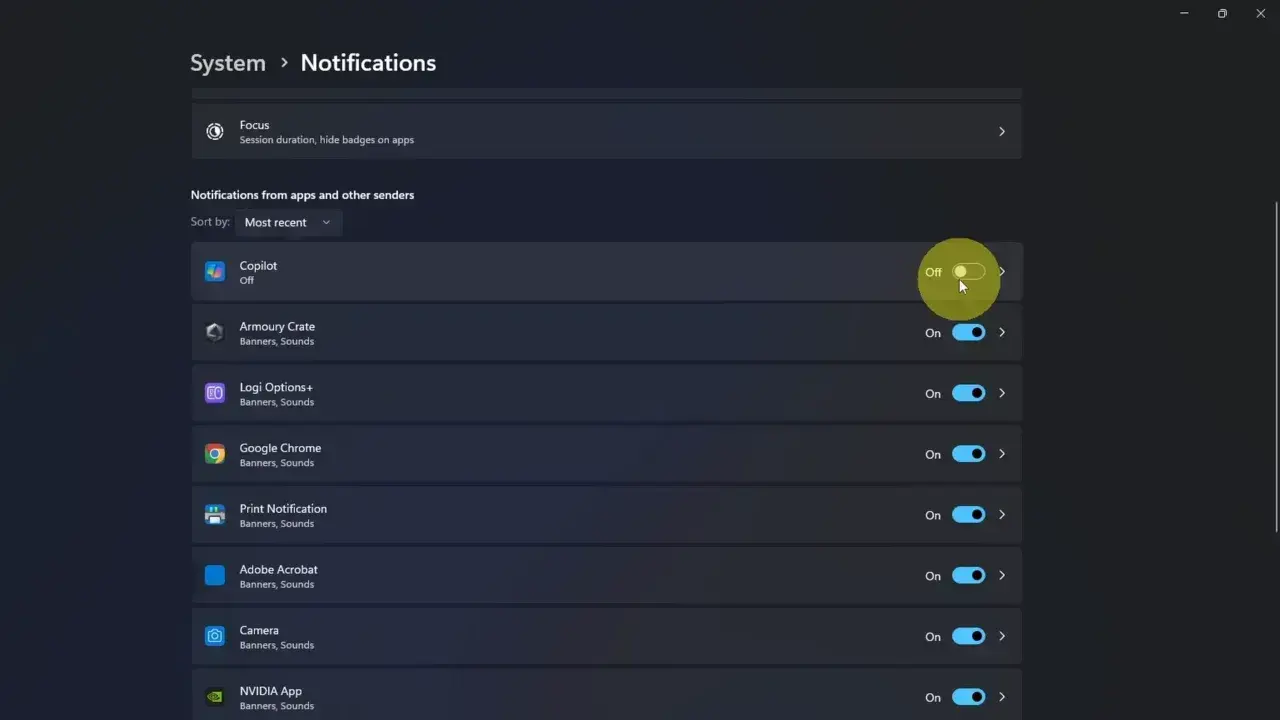Click the Armoury Crate app icon
Viewport: 1280px width, 720px height.
[x=215, y=333]
